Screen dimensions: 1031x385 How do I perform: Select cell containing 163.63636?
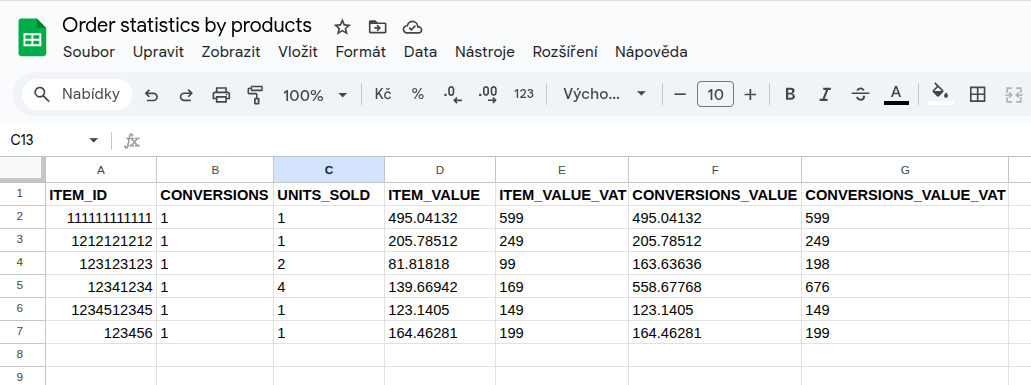coord(715,263)
